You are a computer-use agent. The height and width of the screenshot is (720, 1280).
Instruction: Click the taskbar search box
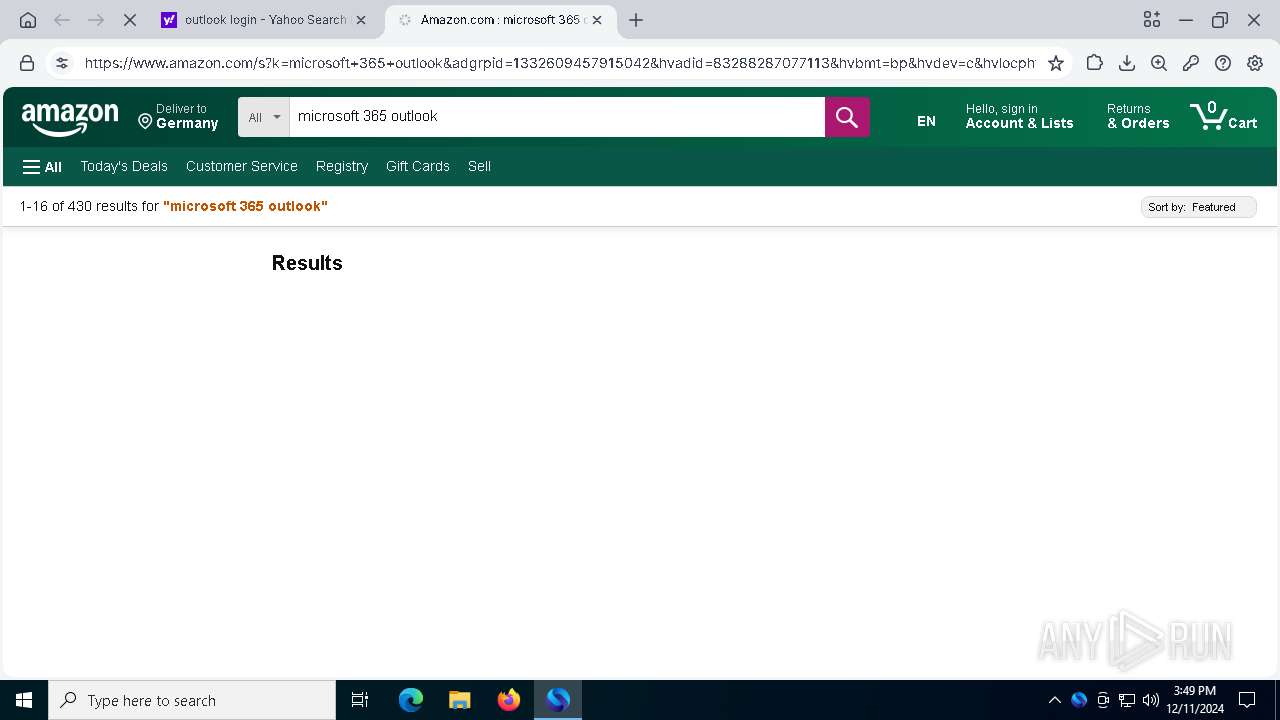192,700
